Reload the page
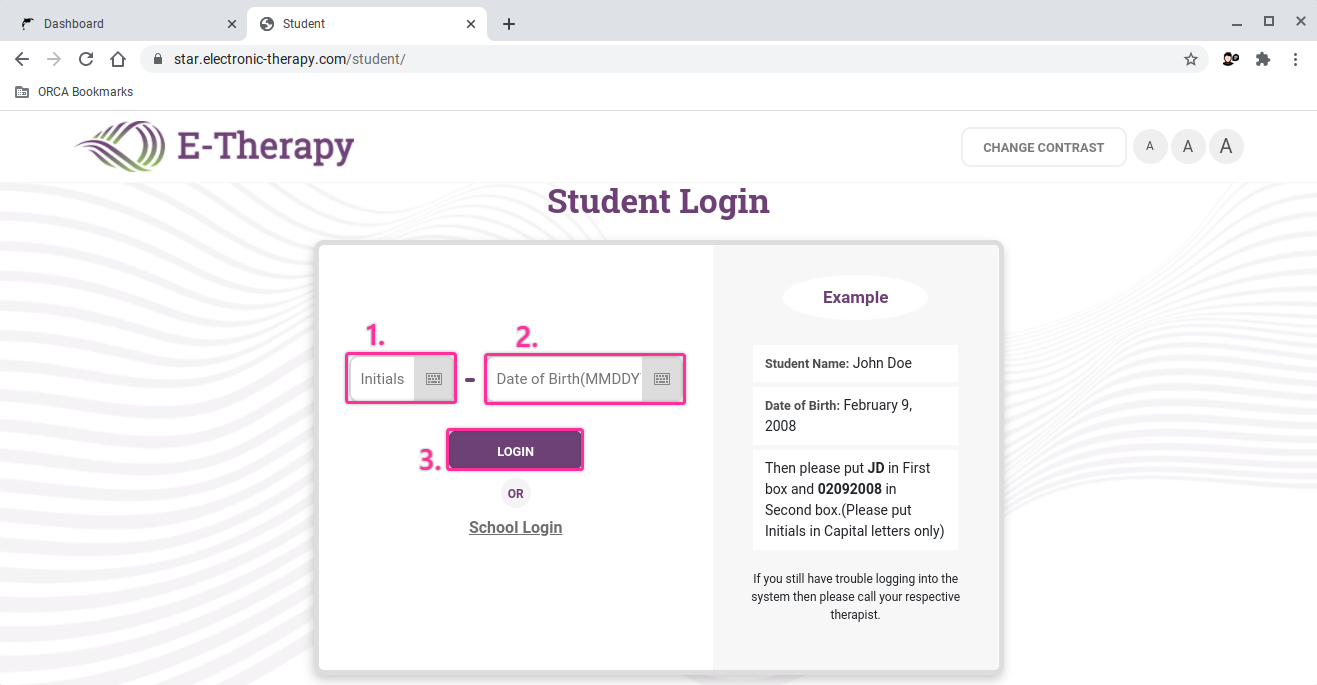Screen dimensions: 1317x685 pos(86,59)
